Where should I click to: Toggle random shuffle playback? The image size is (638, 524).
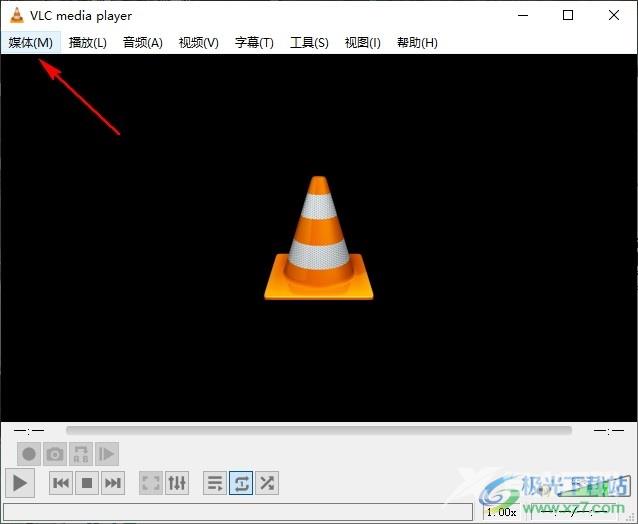267,483
